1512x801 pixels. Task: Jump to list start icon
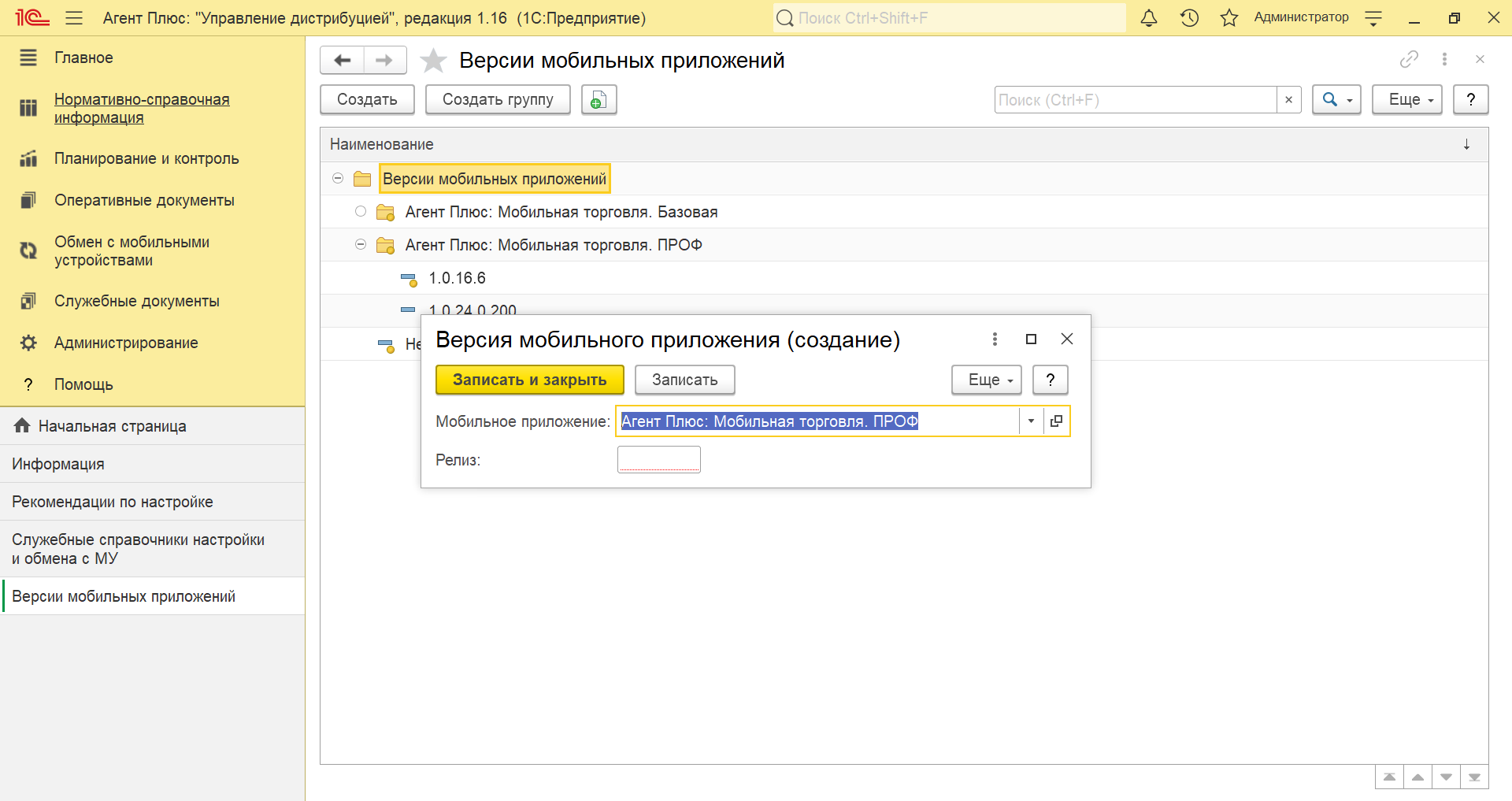click(1389, 777)
